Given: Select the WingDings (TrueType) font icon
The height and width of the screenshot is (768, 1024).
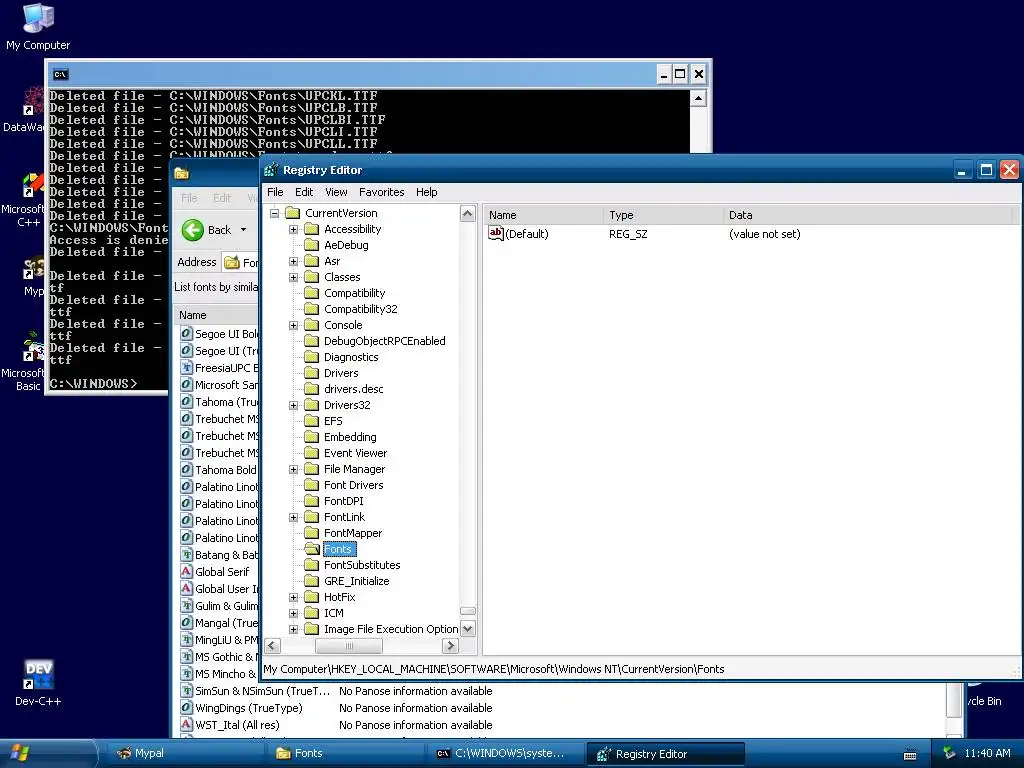Looking at the screenshot, I should tap(186, 708).
